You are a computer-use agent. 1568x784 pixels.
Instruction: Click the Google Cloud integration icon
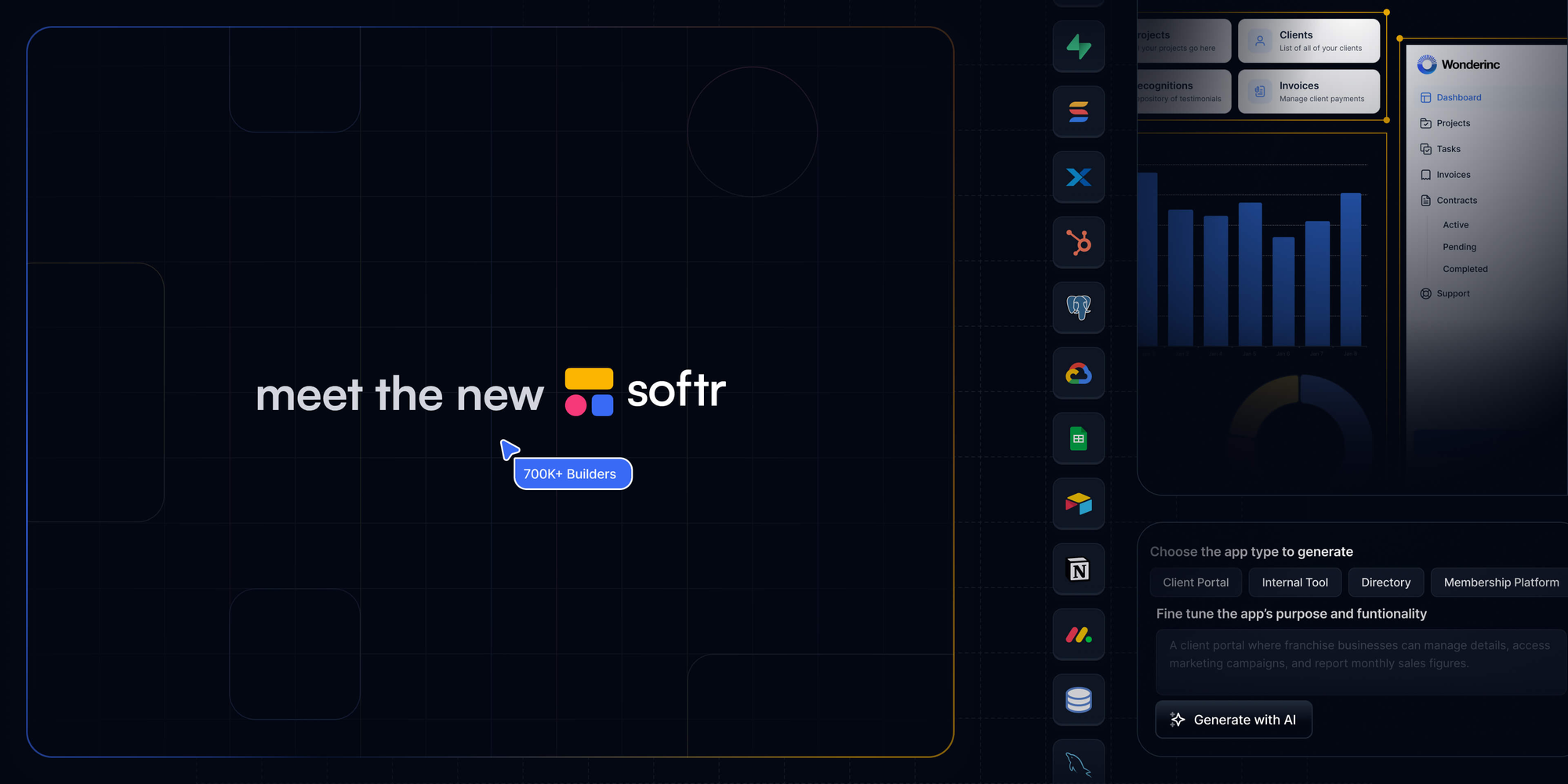click(x=1078, y=373)
